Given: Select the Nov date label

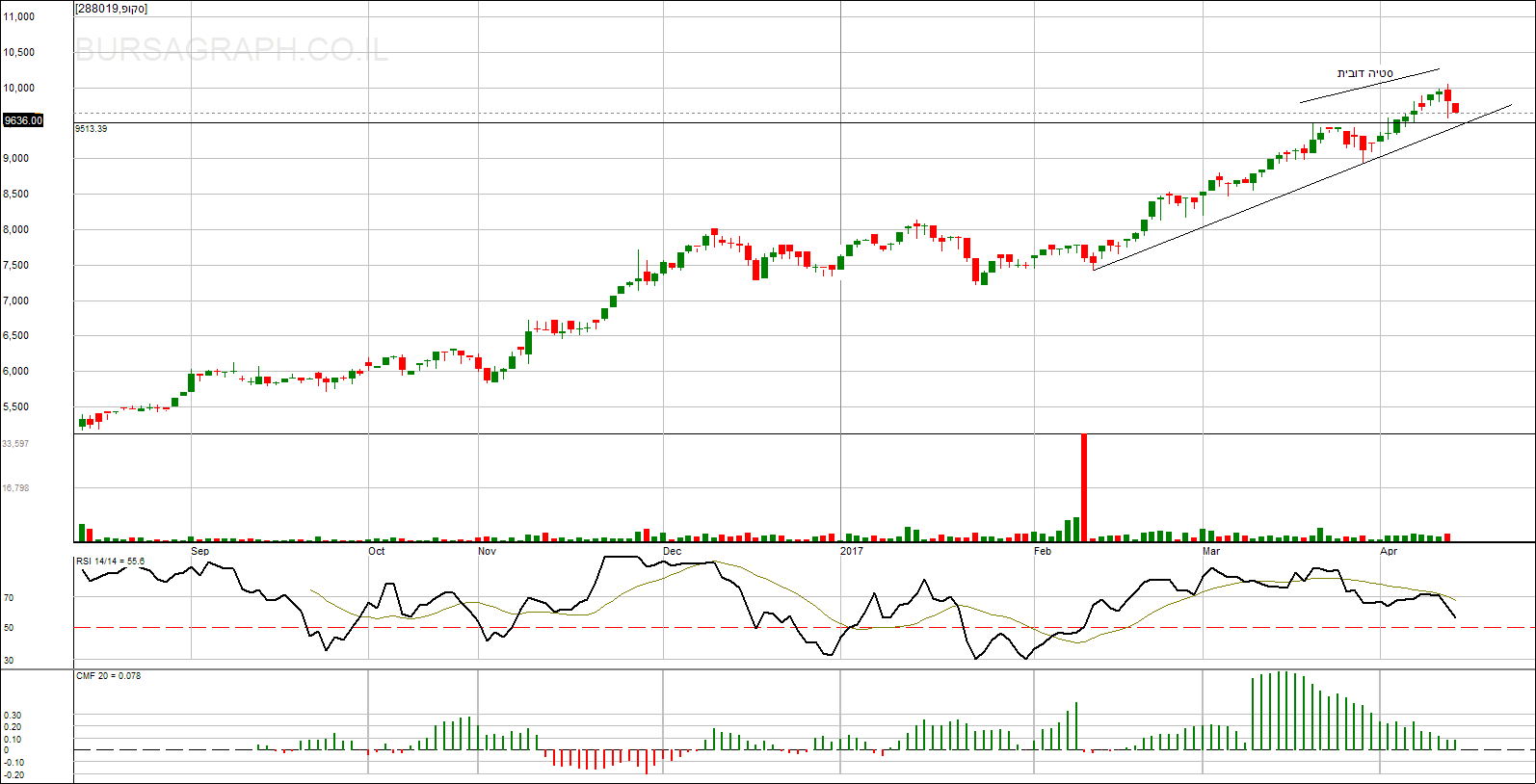Looking at the screenshot, I should tap(487, 551).
